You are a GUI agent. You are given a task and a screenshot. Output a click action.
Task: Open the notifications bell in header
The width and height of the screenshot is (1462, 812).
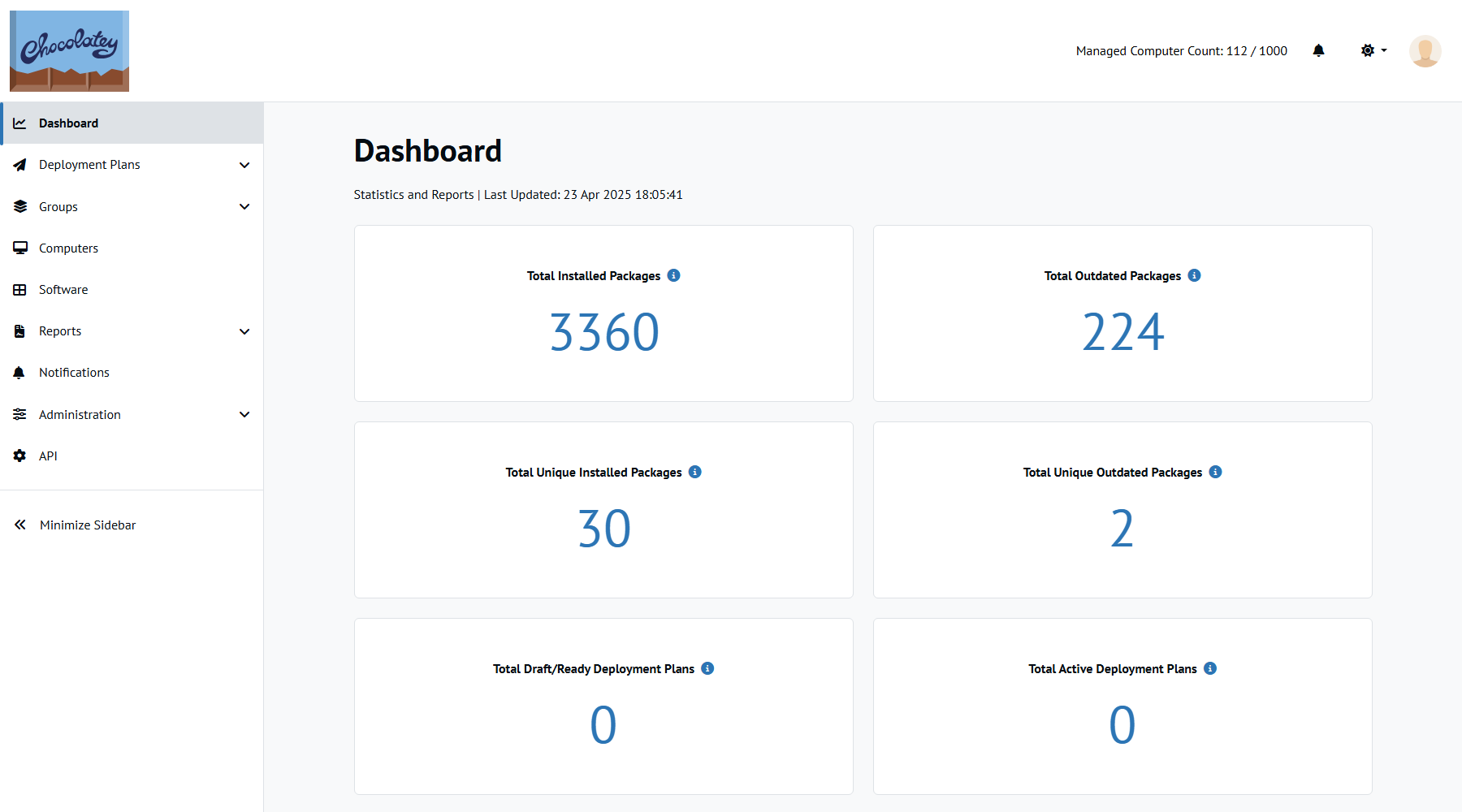coord(1318,50)
